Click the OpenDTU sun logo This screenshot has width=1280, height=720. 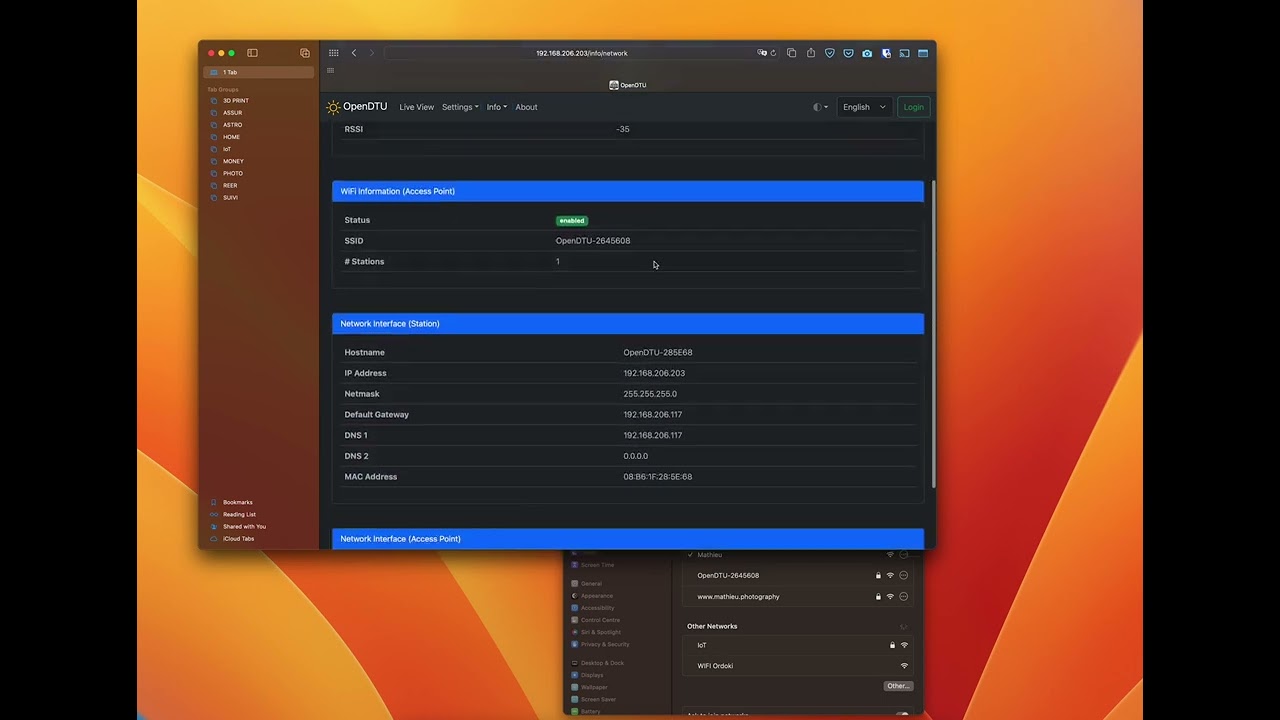pyautogui.click(x=333, y=107)
